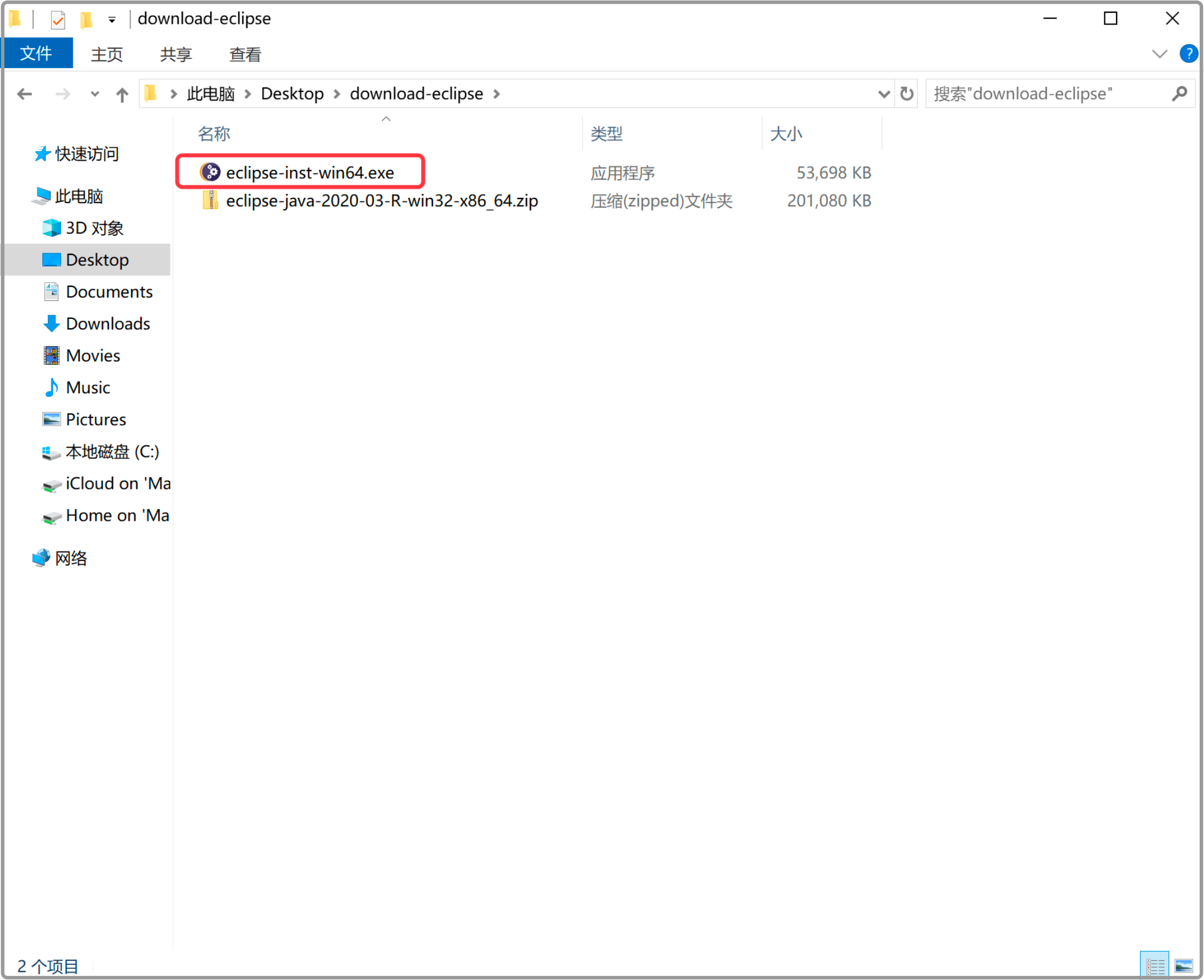Select the eclipse-inst-win64.exe file
This screenshot has width=1204, height=980.
pos(310,172)
